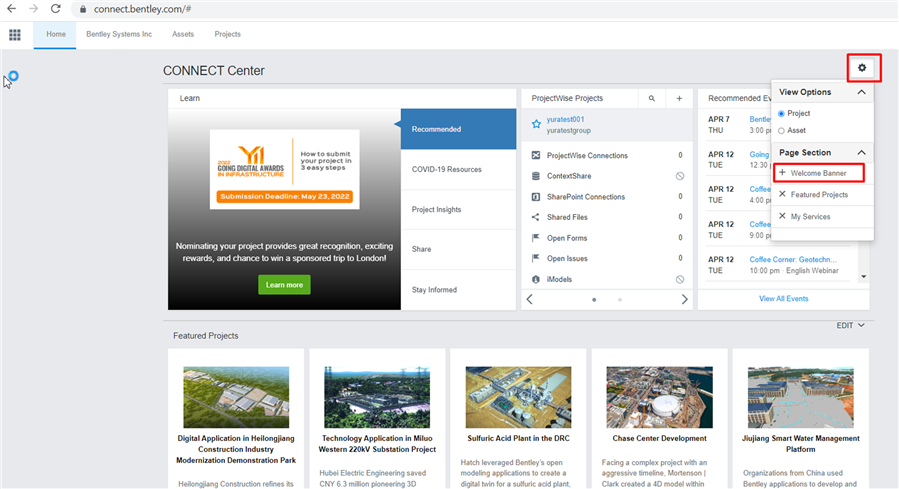Viewport: 899px width, 489px height.
Task: Click the Shared Files label
Action: 567,217
